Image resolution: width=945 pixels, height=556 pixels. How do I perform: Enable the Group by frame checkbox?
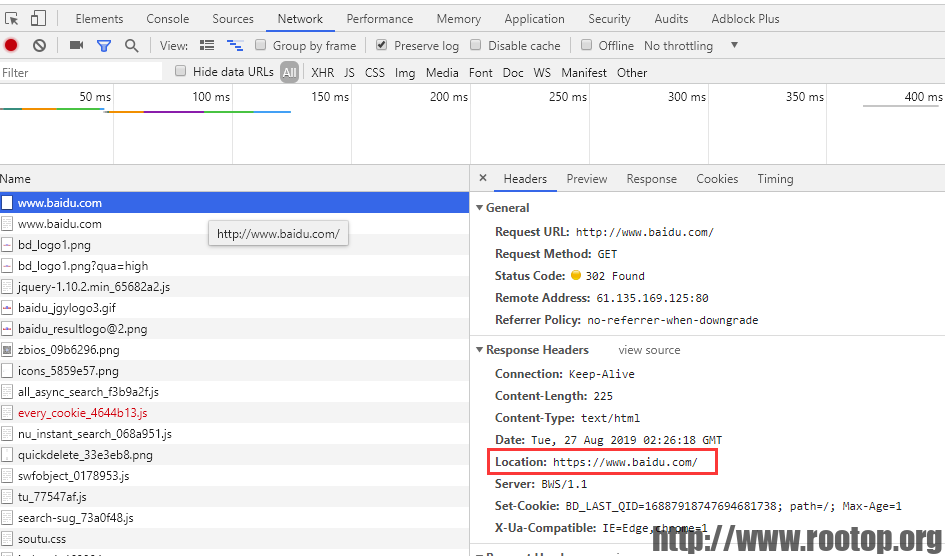(260, 45)
